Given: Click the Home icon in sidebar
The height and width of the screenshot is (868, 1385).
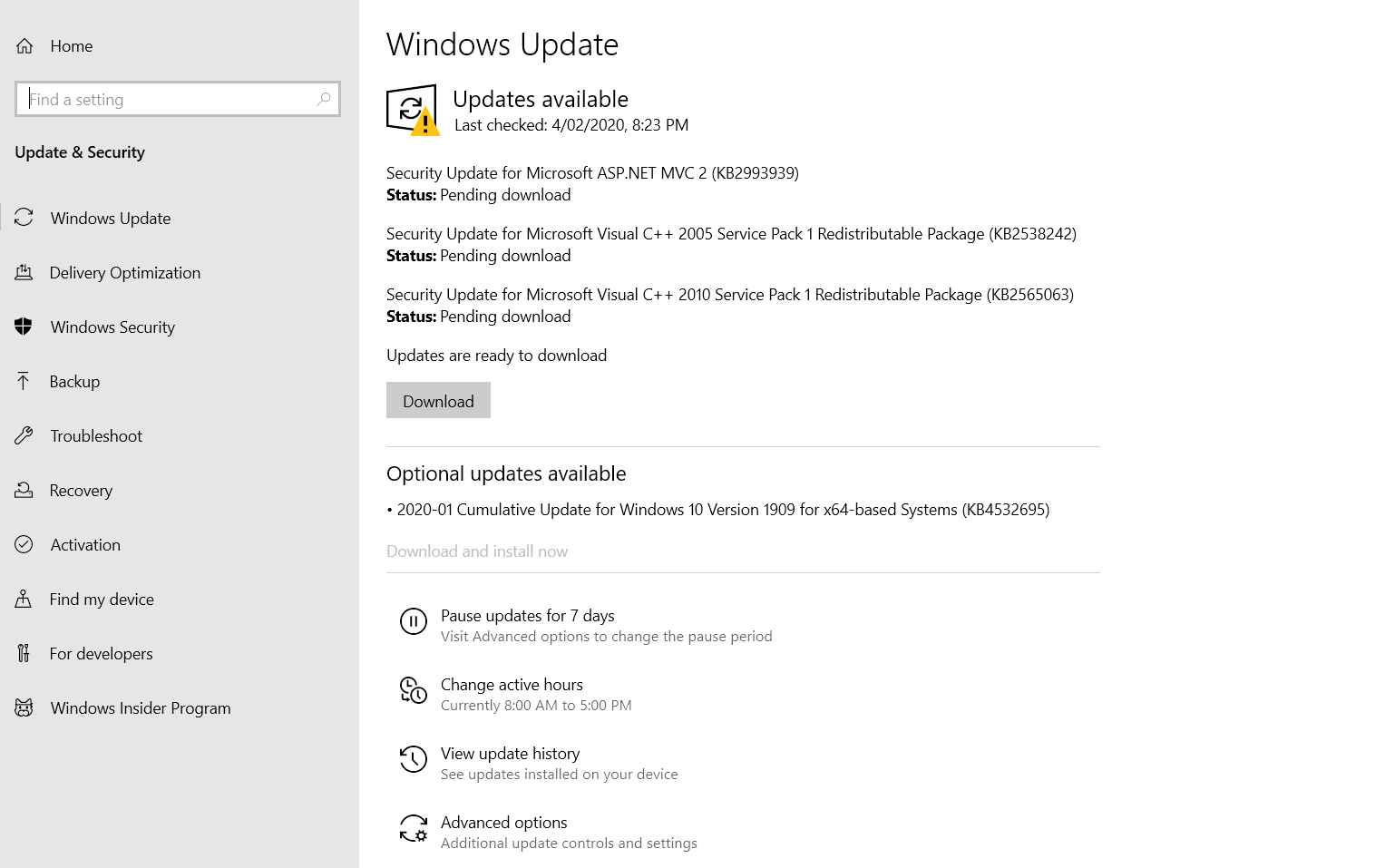Looking at the screenshot, I should click(x=24, y=46).
